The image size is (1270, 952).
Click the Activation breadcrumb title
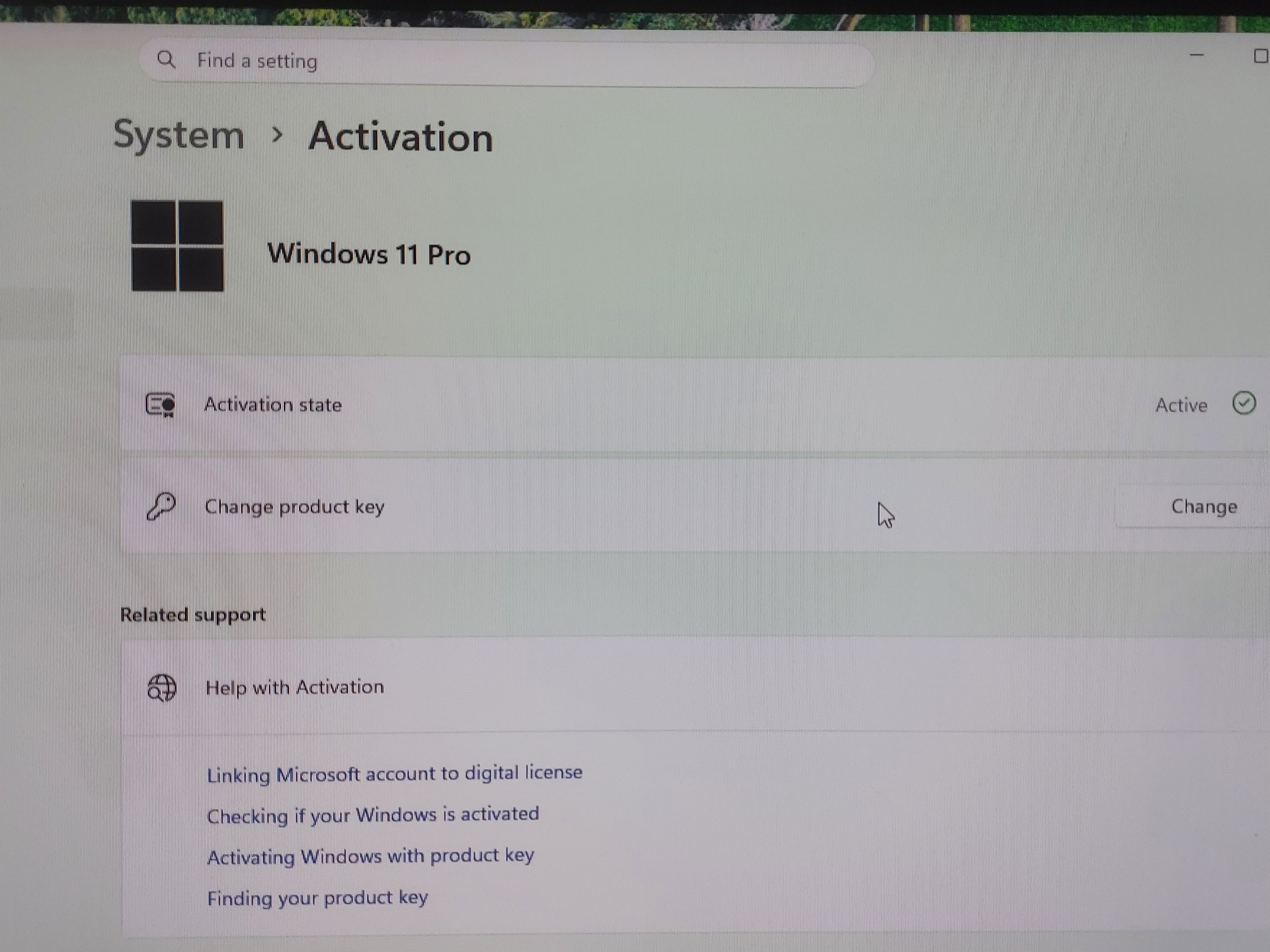[401, 136]
